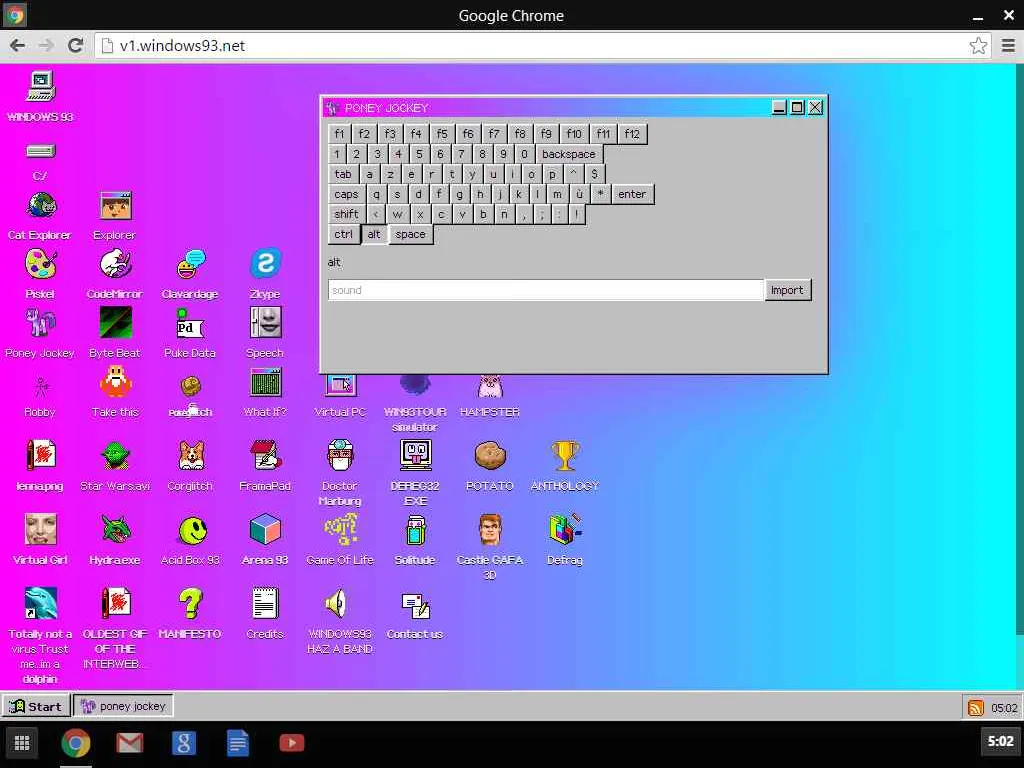The width and height of the screenshot is (1024, 768).
Task: Launch Arena 93 cube icon
Action: pos(265,530)
